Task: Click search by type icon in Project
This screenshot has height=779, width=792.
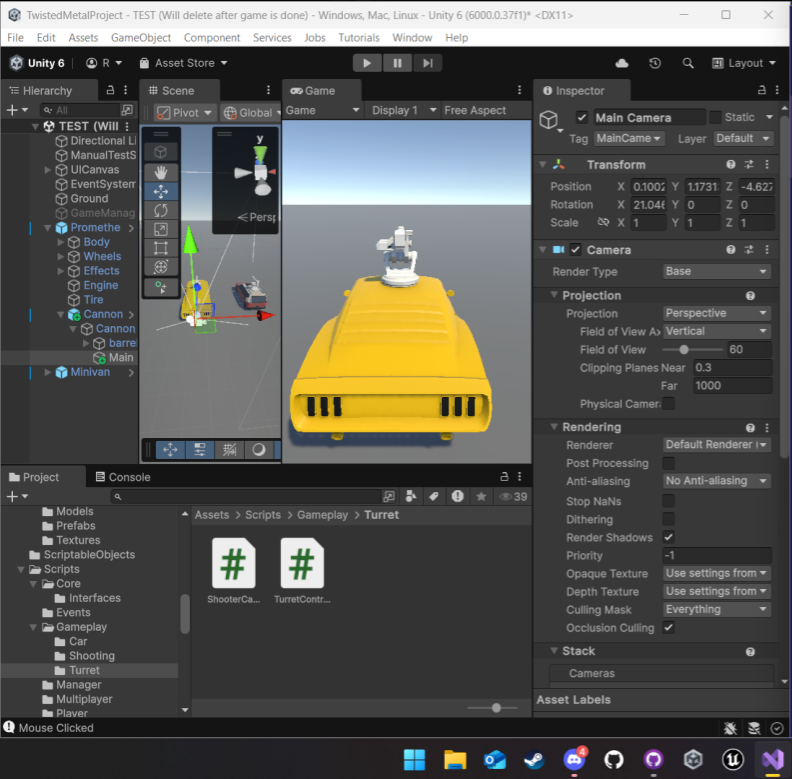Action: tap(411, 497)
